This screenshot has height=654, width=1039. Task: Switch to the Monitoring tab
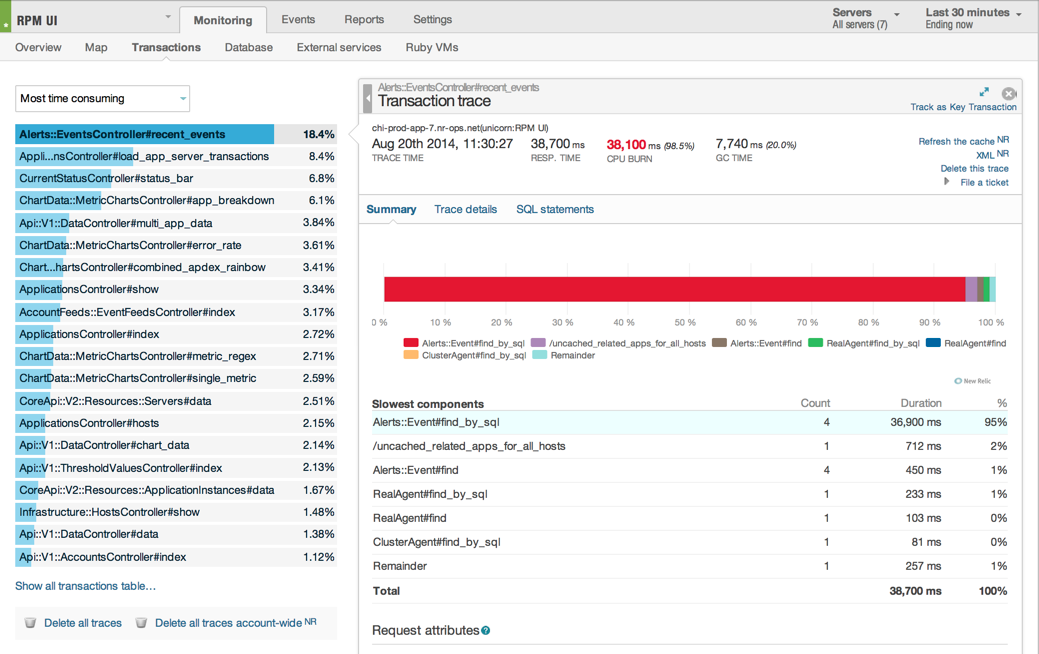(x=223, y=20)
